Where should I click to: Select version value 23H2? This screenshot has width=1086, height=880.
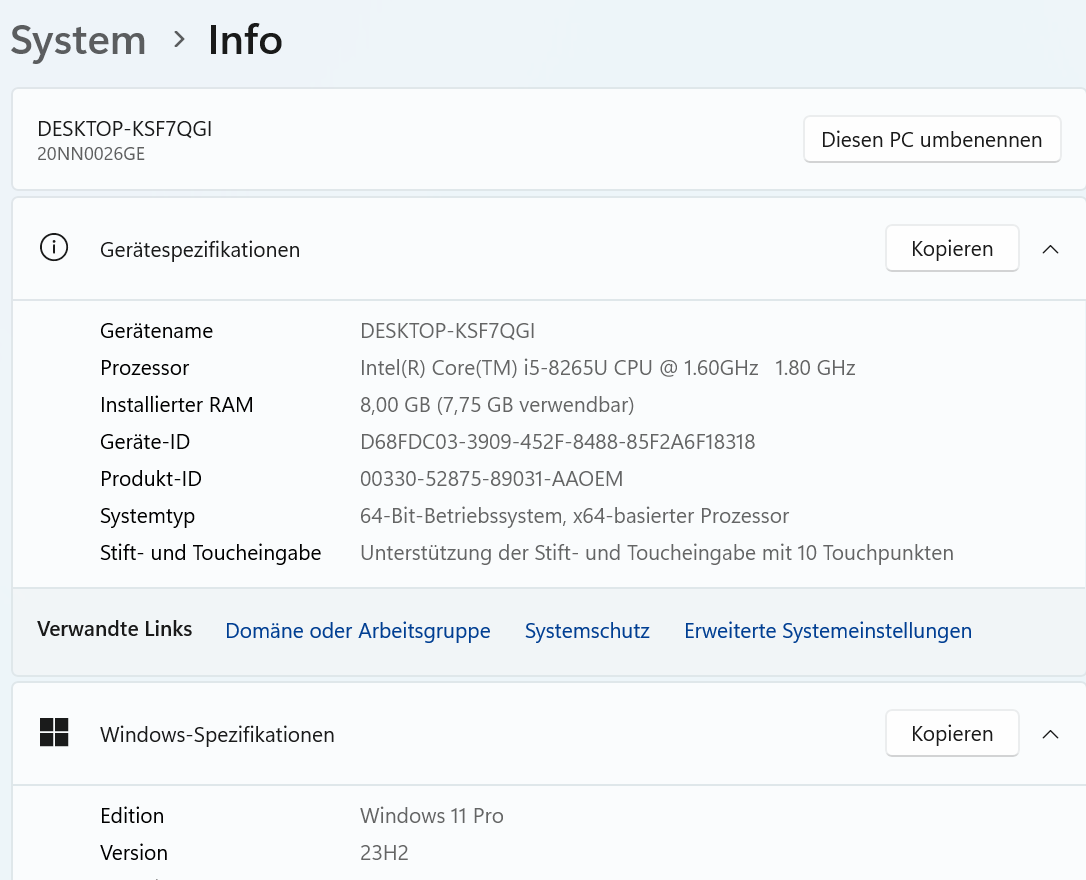tap(384, 853)
